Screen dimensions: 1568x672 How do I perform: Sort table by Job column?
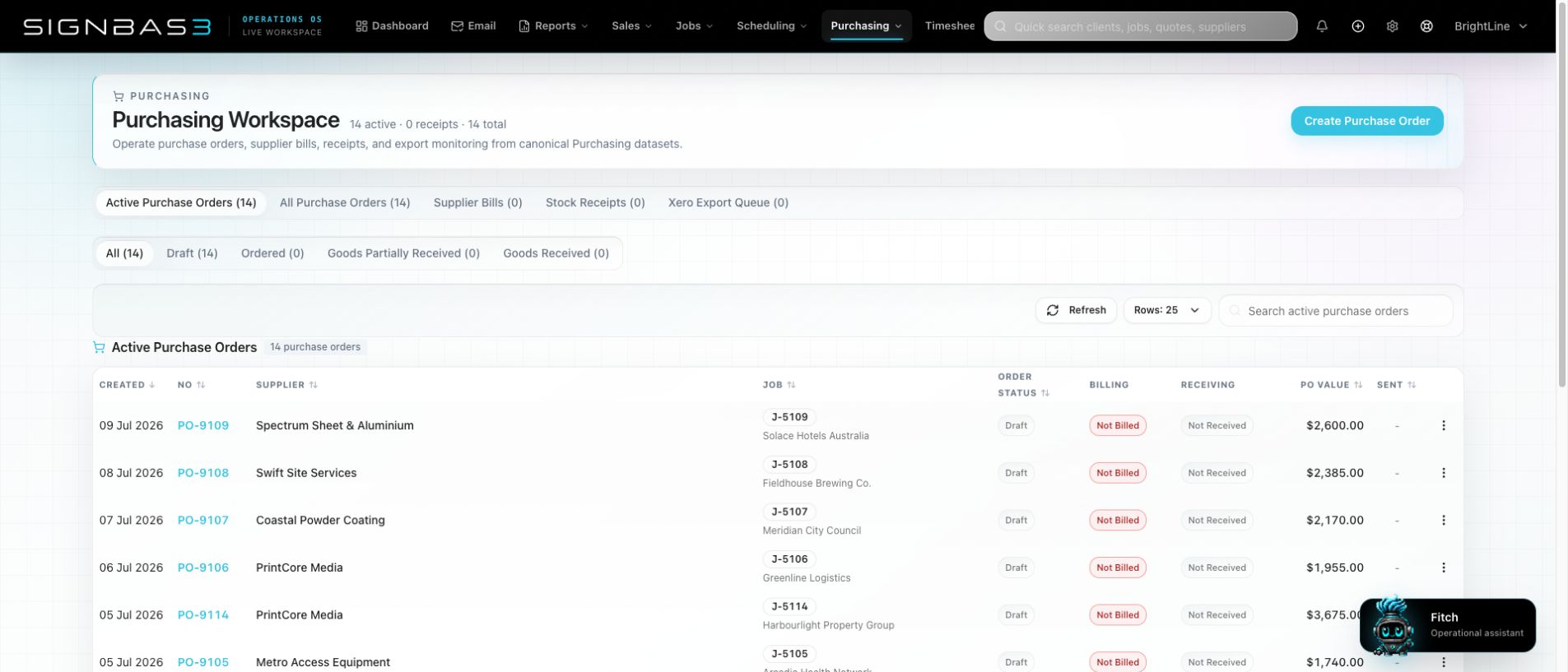[779, 385]
